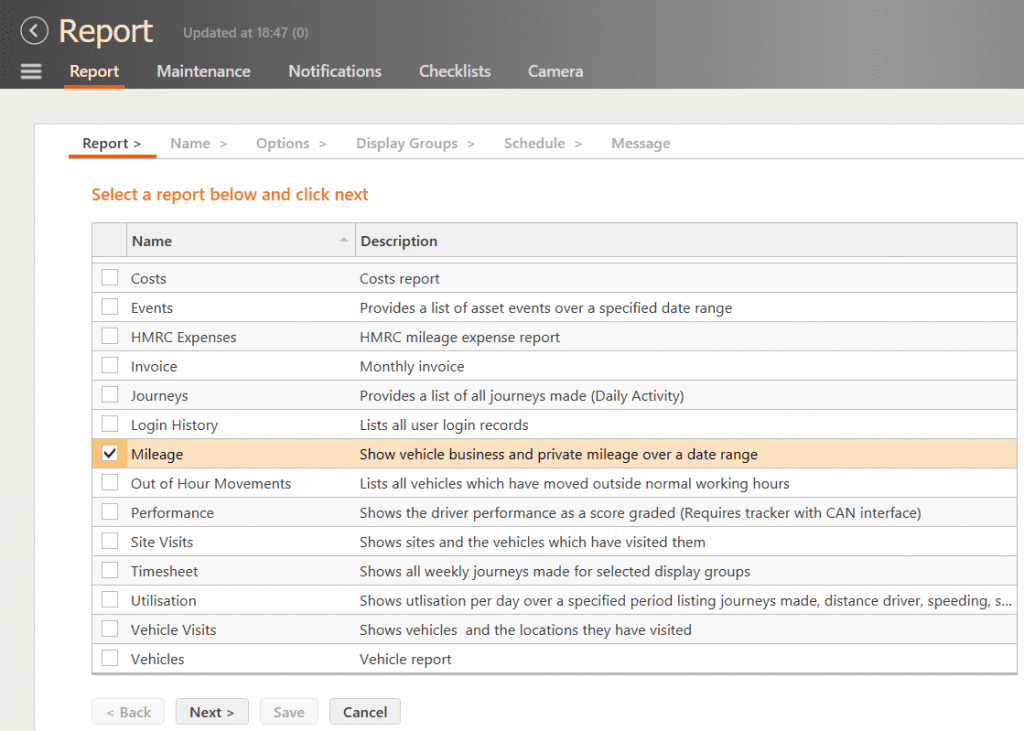
Task: Select the Login History row name
Action: point(174,425)
